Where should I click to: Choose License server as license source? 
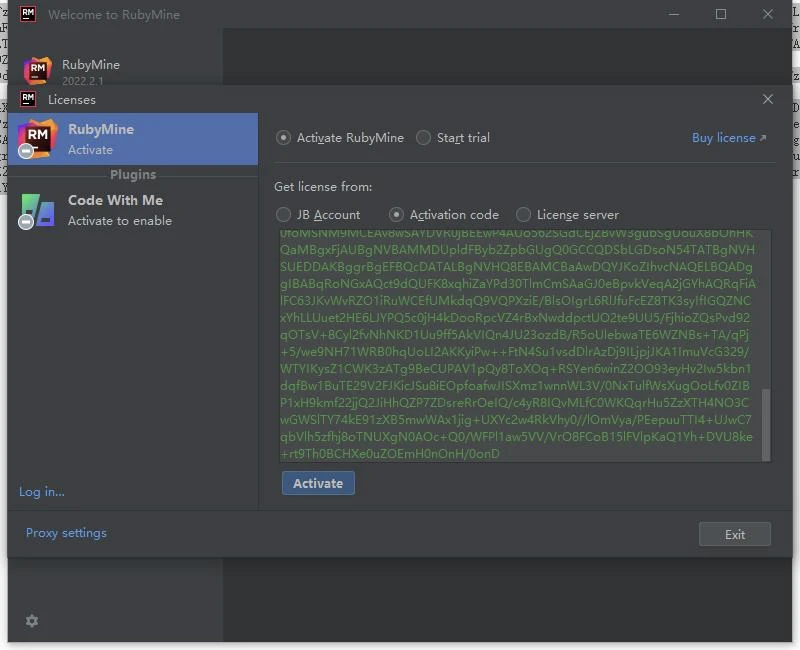pyautogui.click(x=524, y=214)
